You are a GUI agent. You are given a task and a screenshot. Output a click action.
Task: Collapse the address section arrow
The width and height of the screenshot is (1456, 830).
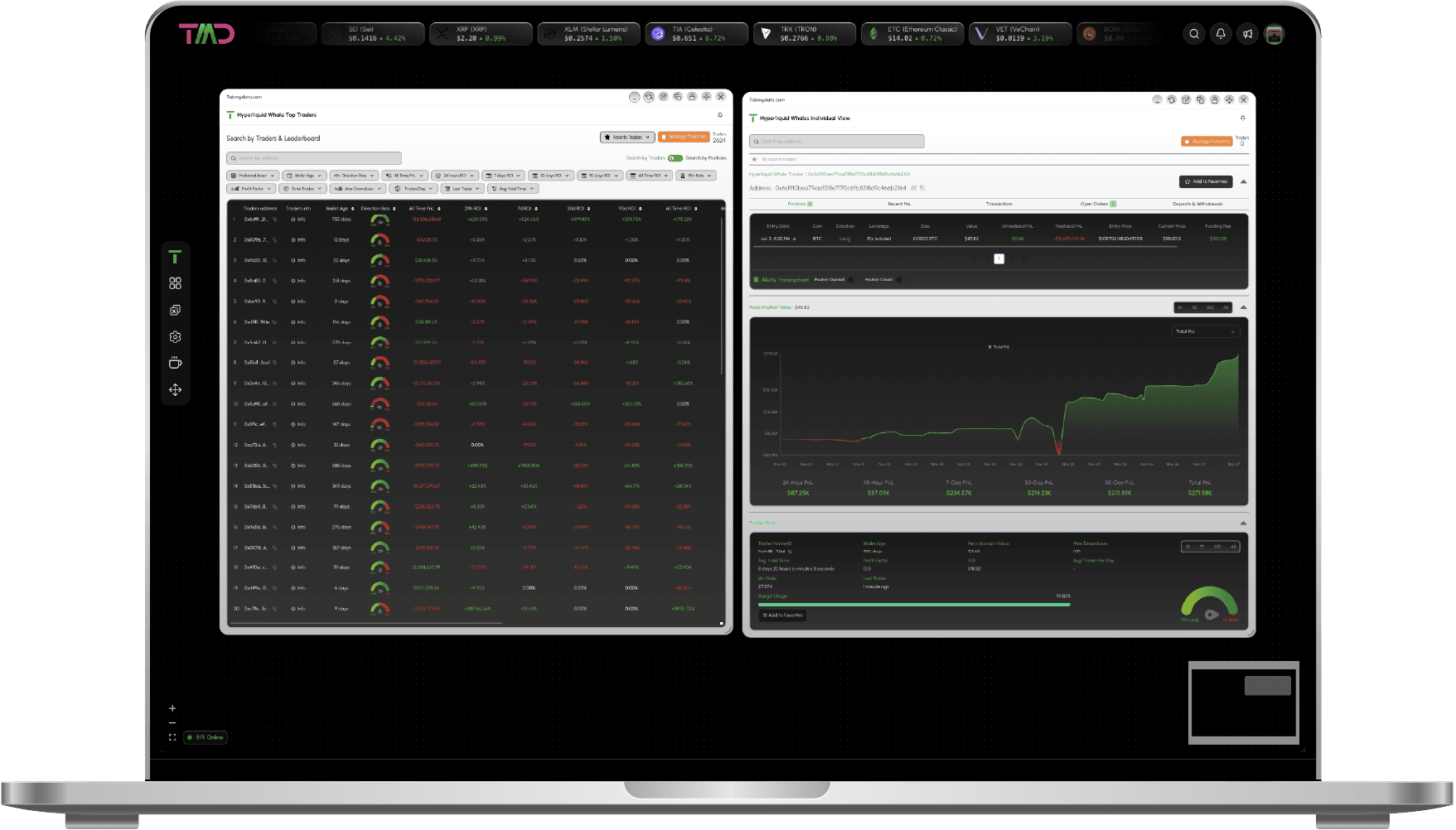pyautogui.click(x=1244, y=181)
